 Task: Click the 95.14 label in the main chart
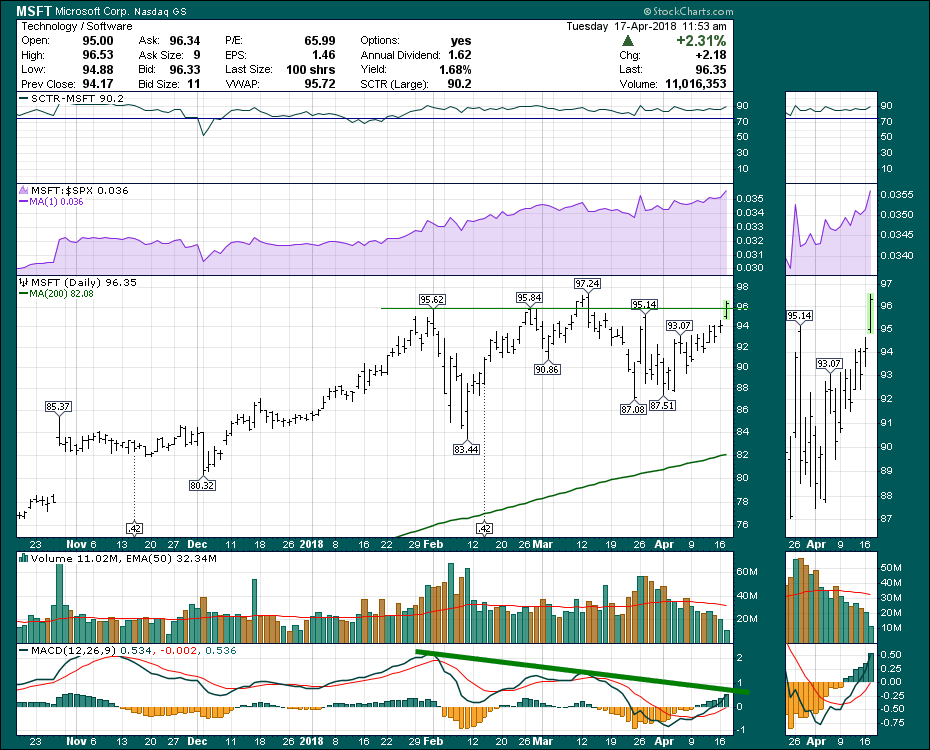click(644, 305)
